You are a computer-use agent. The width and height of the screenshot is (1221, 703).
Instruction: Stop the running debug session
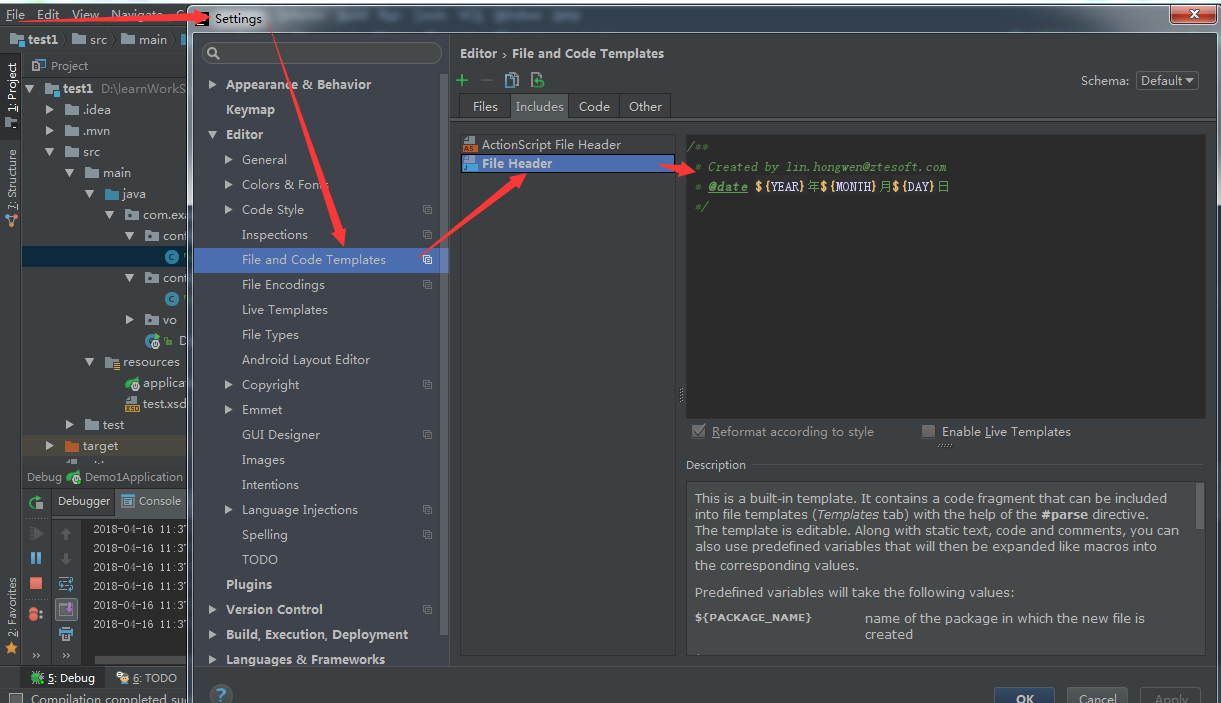click(x=36, y=583)
